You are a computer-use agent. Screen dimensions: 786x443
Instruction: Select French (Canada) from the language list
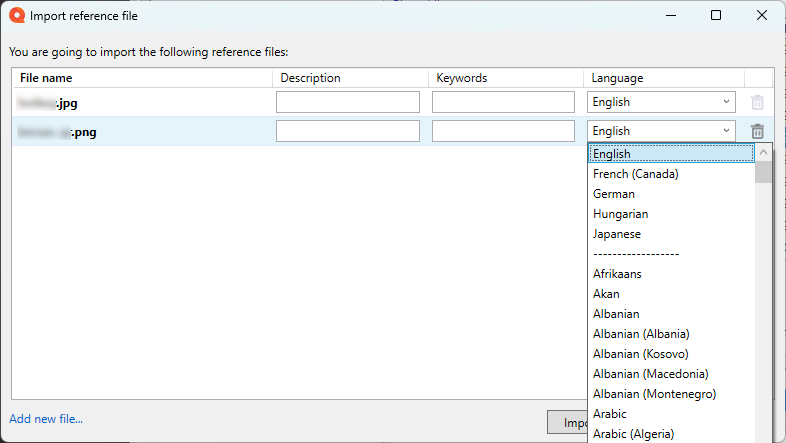(635, 174)
